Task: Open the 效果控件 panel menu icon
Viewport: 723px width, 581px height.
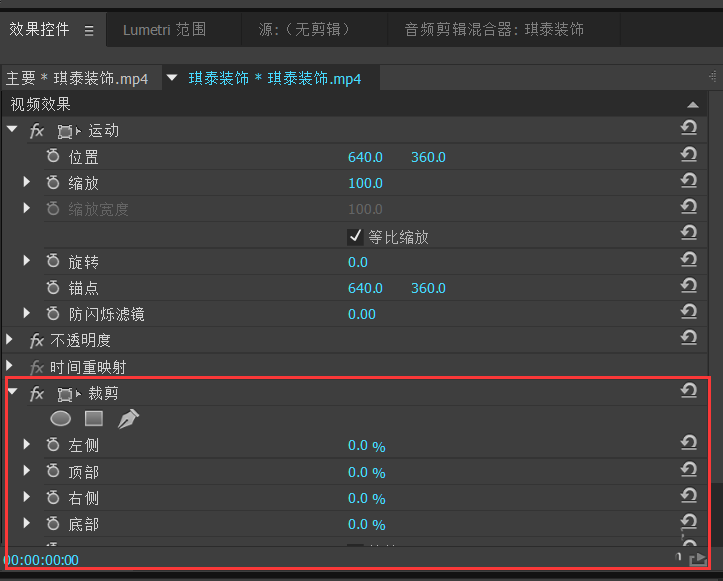Action: 89,30
